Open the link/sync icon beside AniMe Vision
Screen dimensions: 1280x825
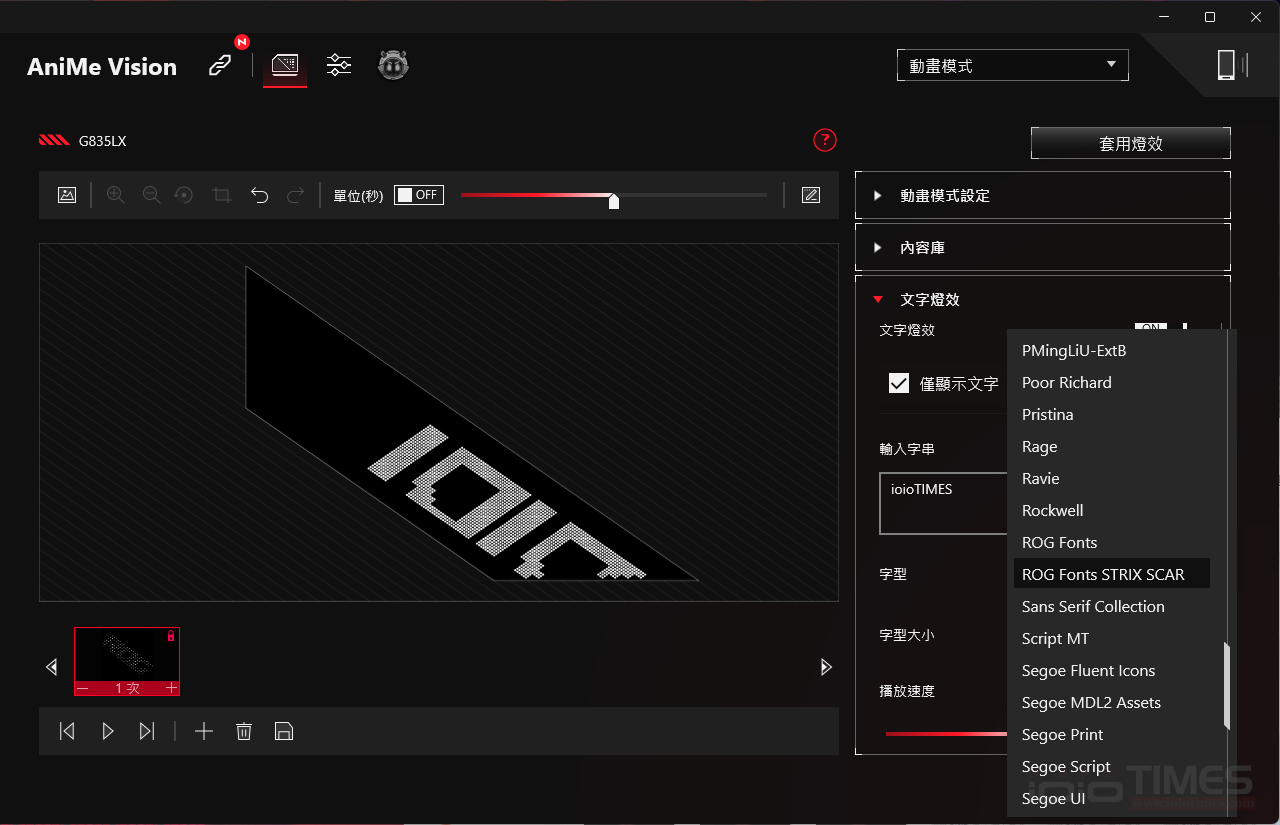point(220,66)
